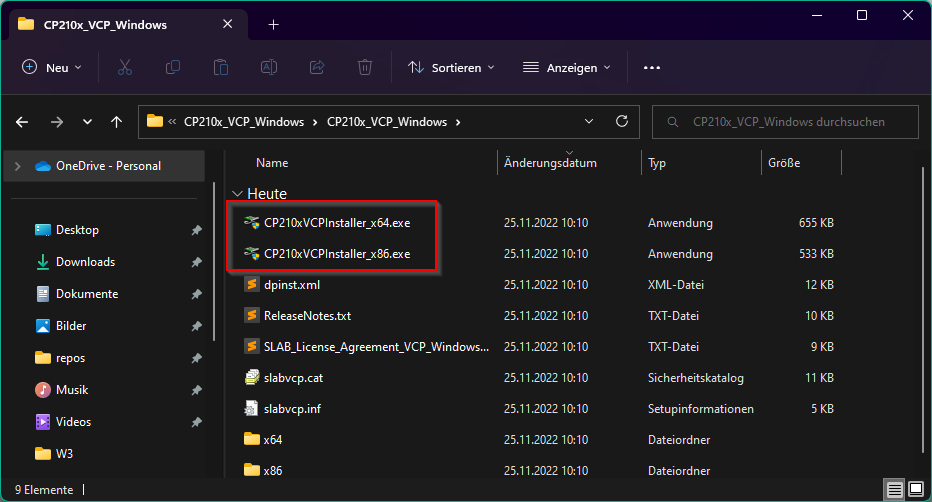This screenshot has height=502, width=932.
Task: Refresh the current folder view
Action: 622,121
